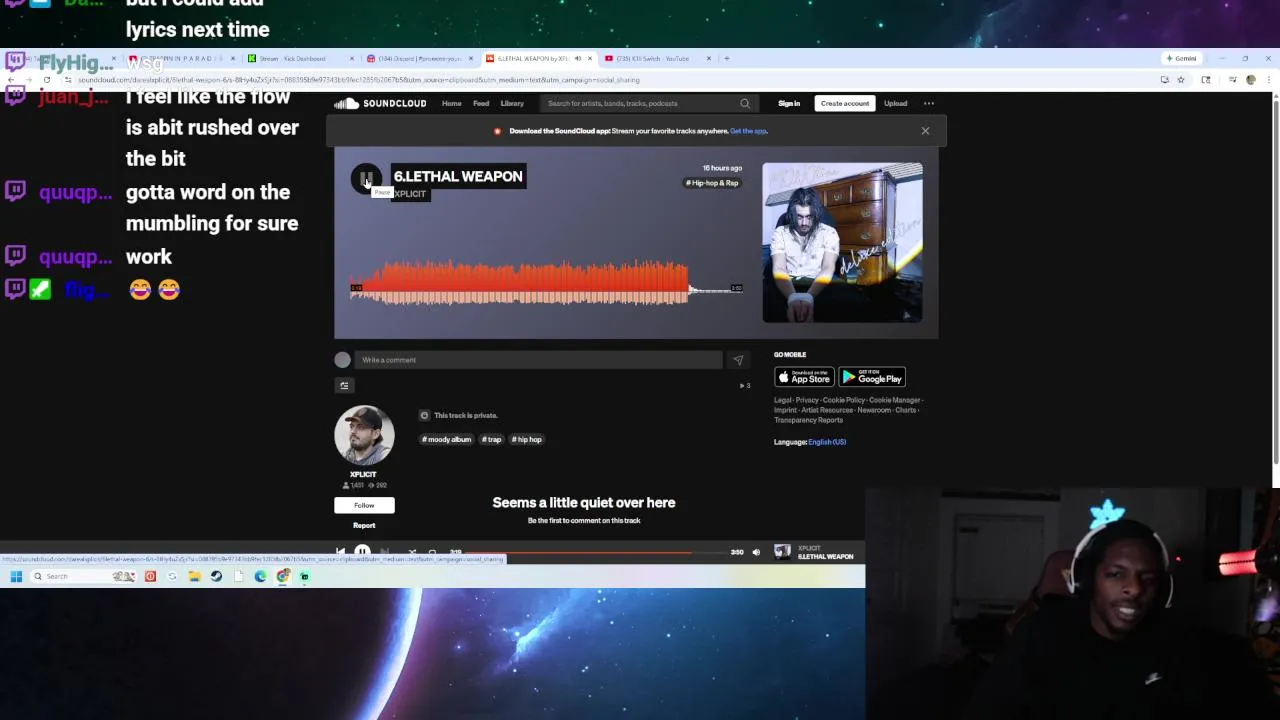
Task: Click pause in the bottom player bar
Action: pyautogui.click(x=362, y=552)
